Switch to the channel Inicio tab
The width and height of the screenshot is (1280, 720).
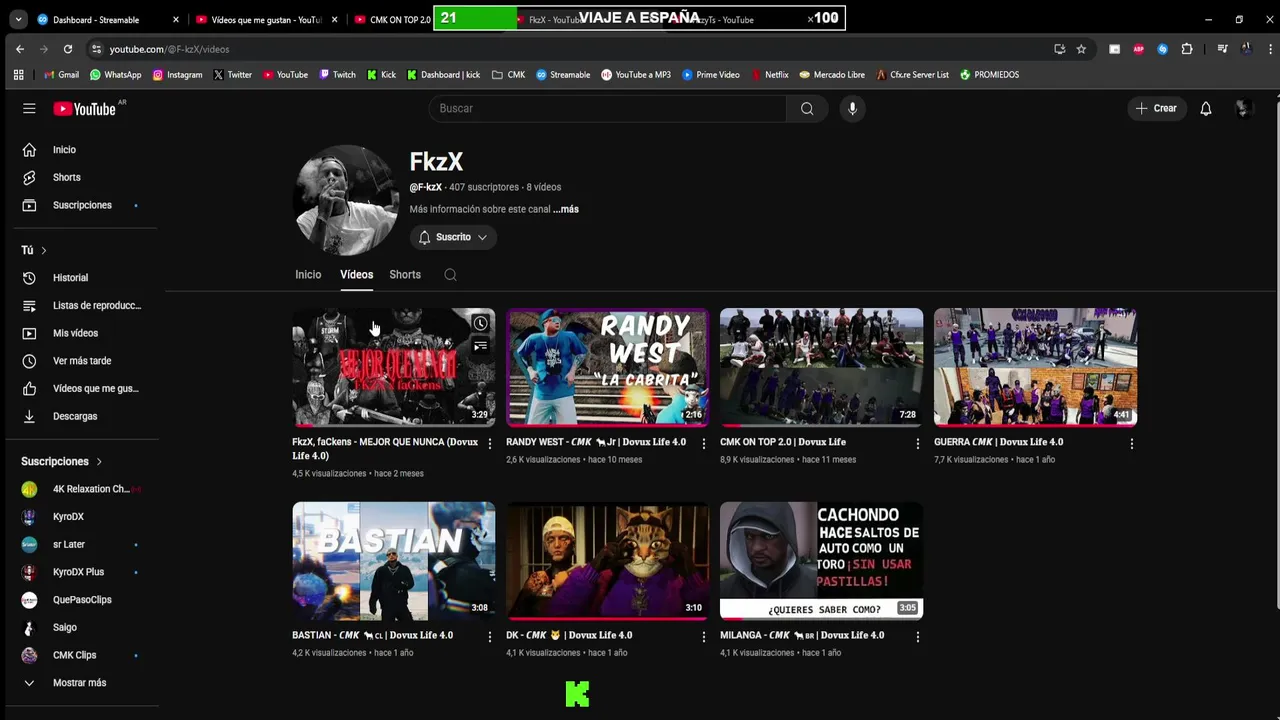308,275
